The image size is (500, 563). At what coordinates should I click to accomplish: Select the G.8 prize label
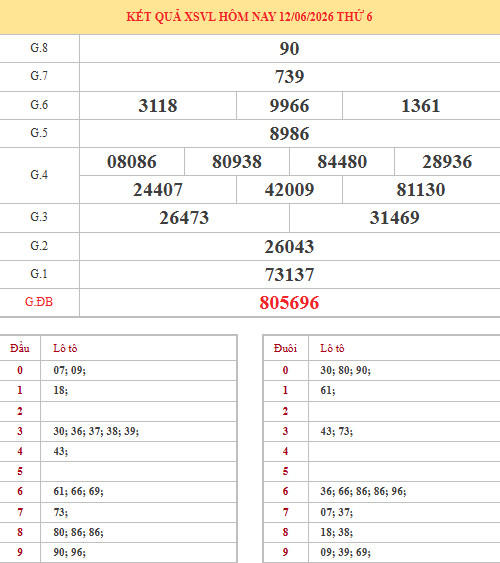(39, 48)
